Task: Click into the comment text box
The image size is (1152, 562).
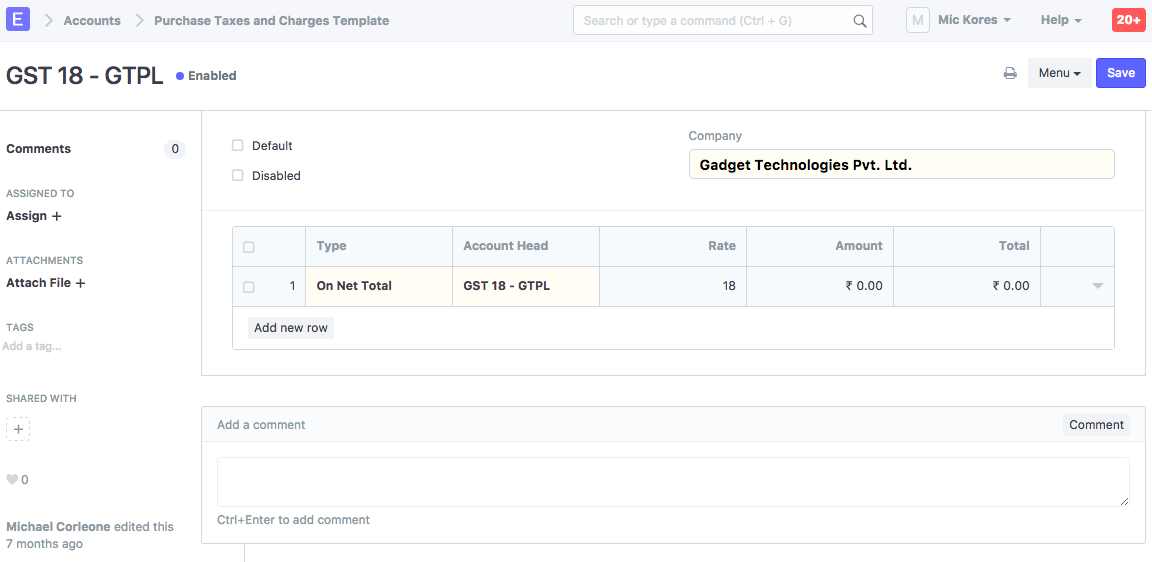Action: coord(672,482)
